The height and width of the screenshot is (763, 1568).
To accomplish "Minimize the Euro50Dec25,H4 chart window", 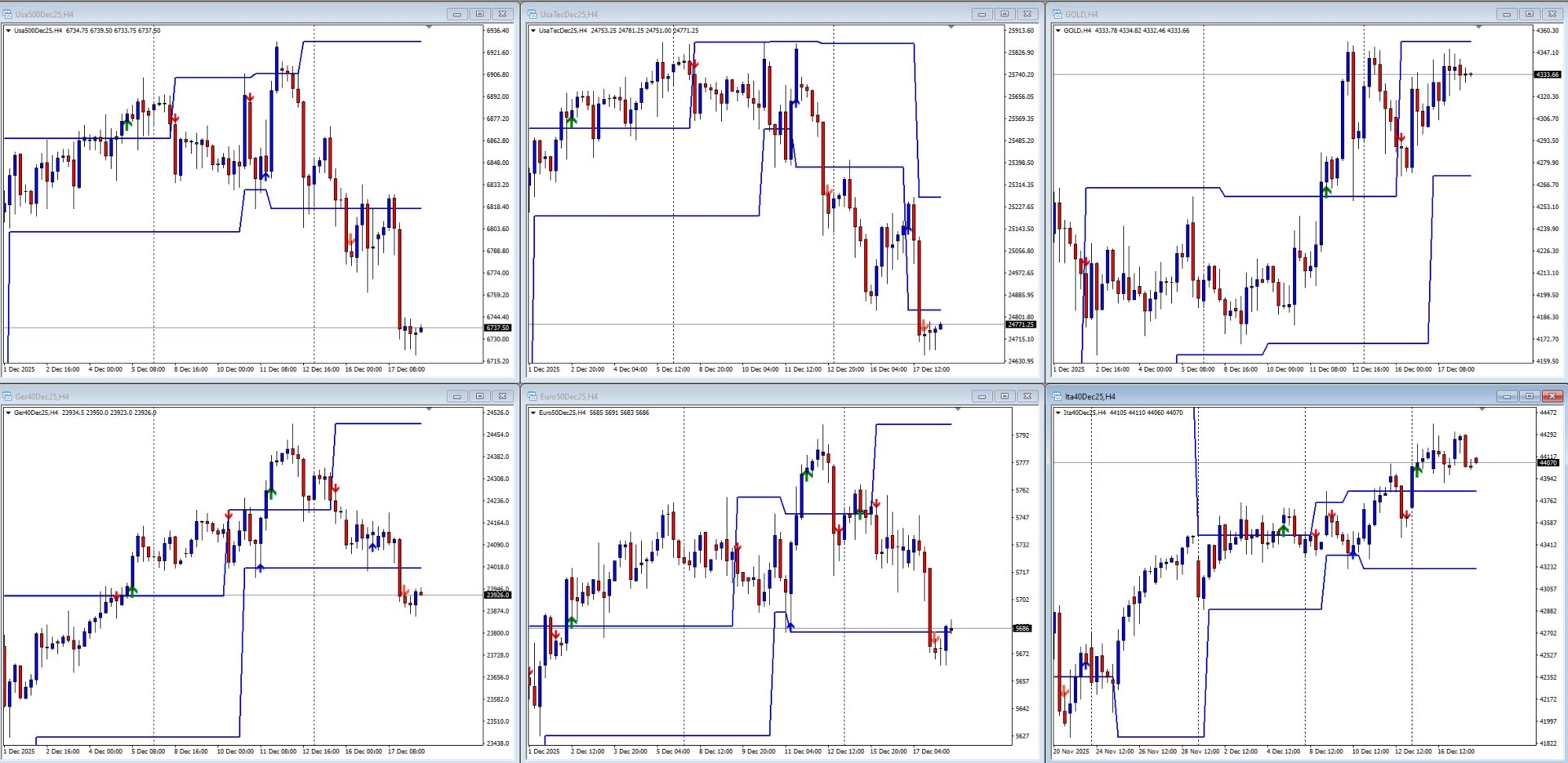I will pos(982,396).
